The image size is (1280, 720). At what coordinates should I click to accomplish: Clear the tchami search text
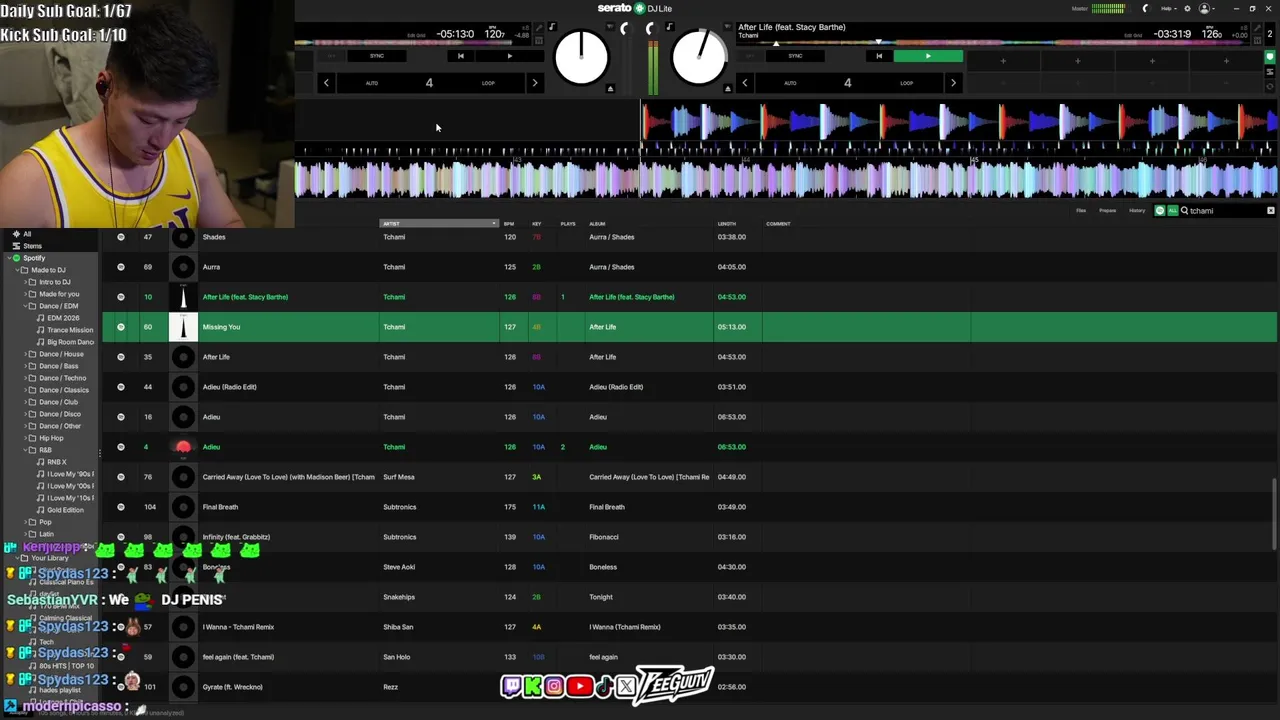point(1271,211)
